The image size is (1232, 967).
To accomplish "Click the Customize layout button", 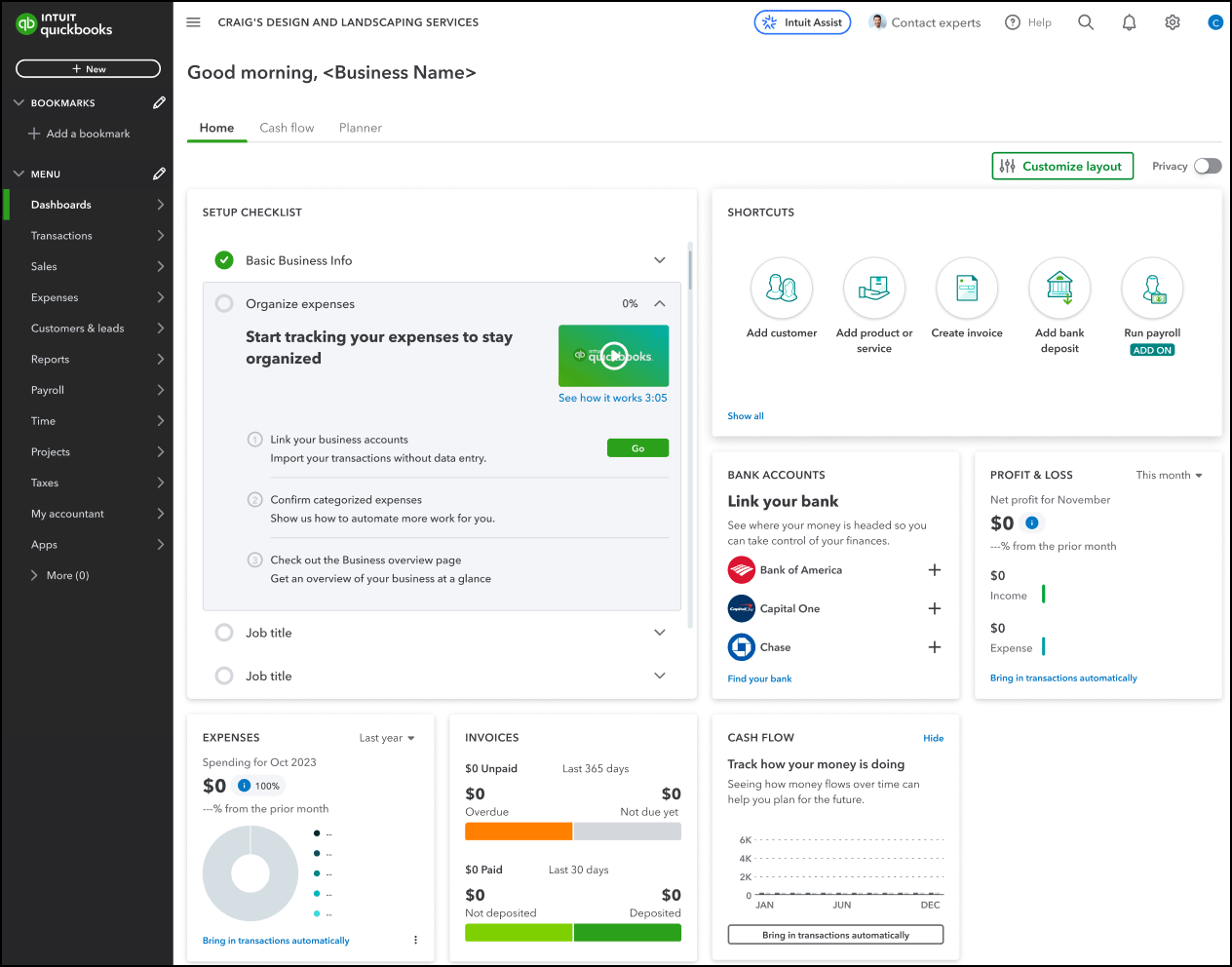I will pyautogui.click(x=1062, y=167).
